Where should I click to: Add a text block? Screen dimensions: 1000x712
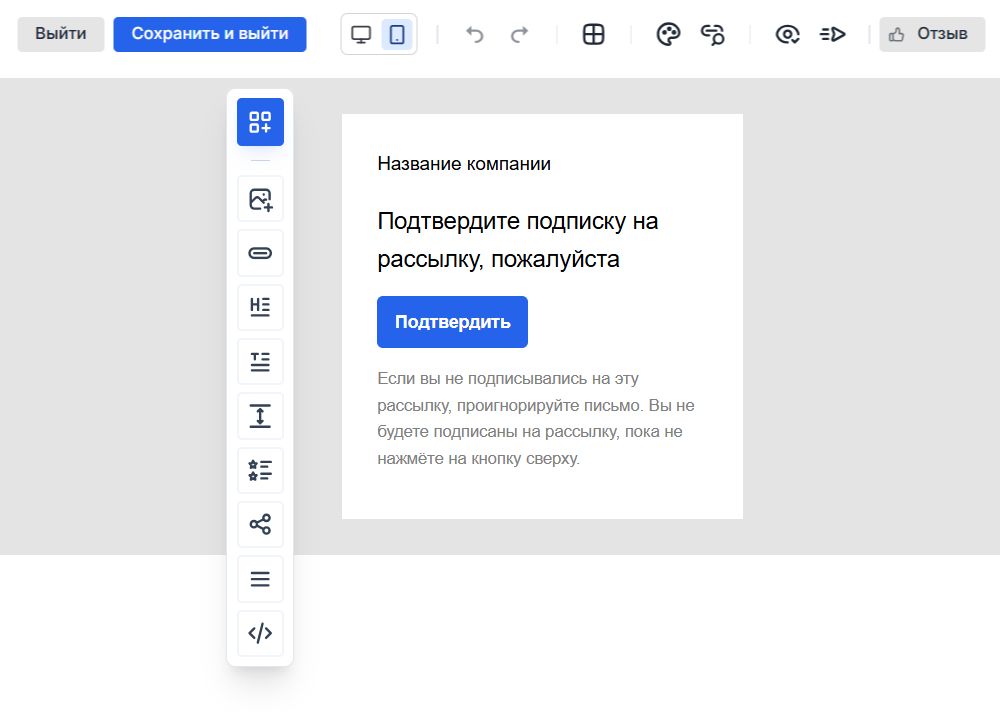[x=260, y=362]
